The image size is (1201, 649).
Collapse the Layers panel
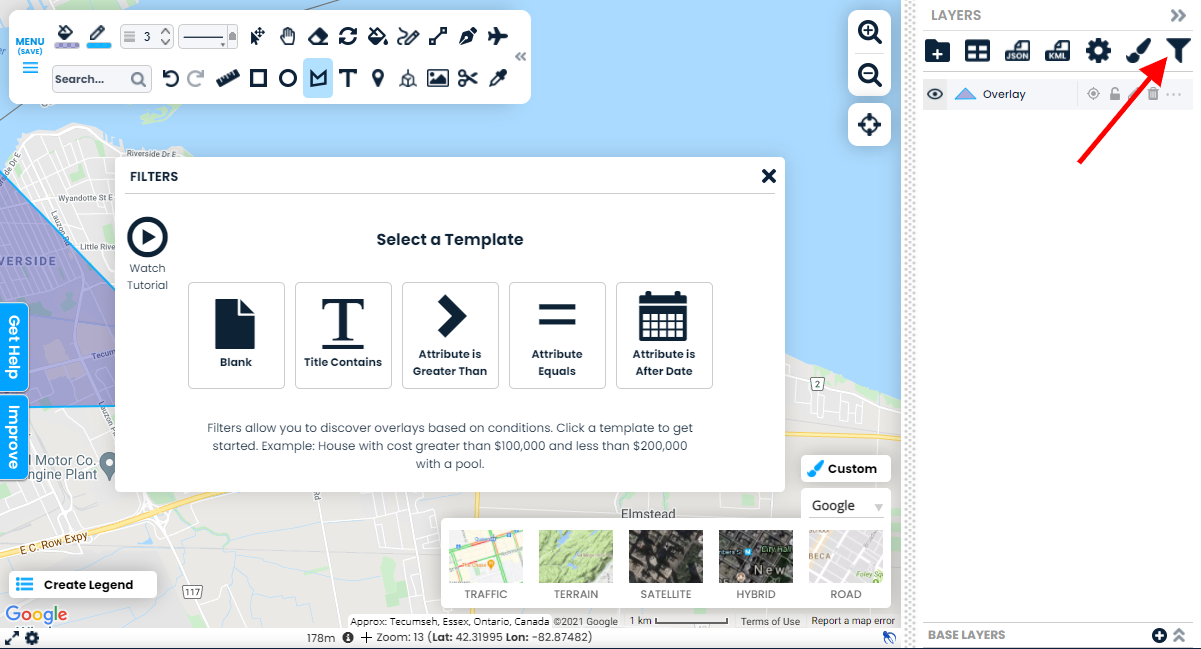(x=1177, y=15)
